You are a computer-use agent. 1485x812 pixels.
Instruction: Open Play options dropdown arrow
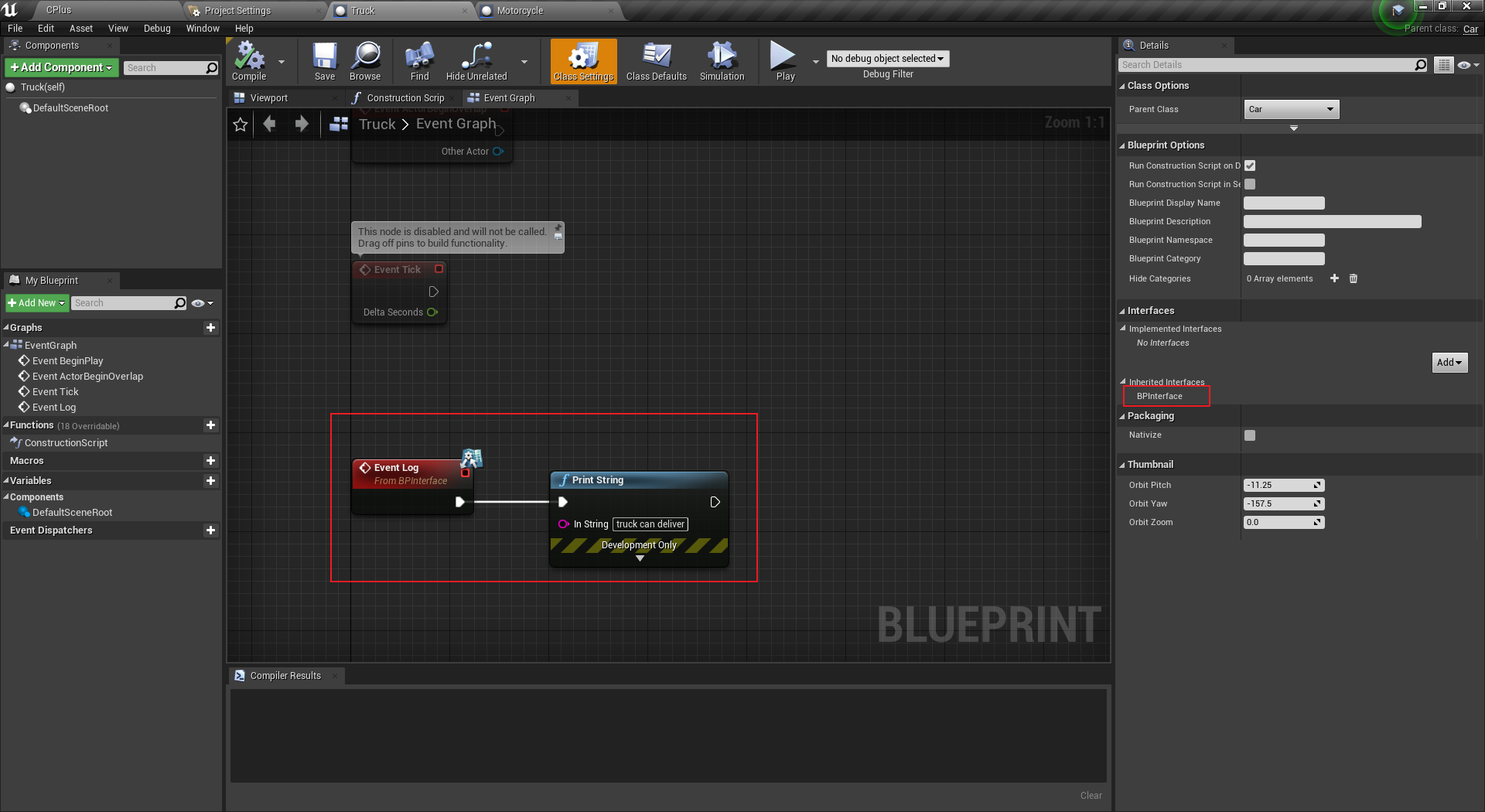pos(815,62)
